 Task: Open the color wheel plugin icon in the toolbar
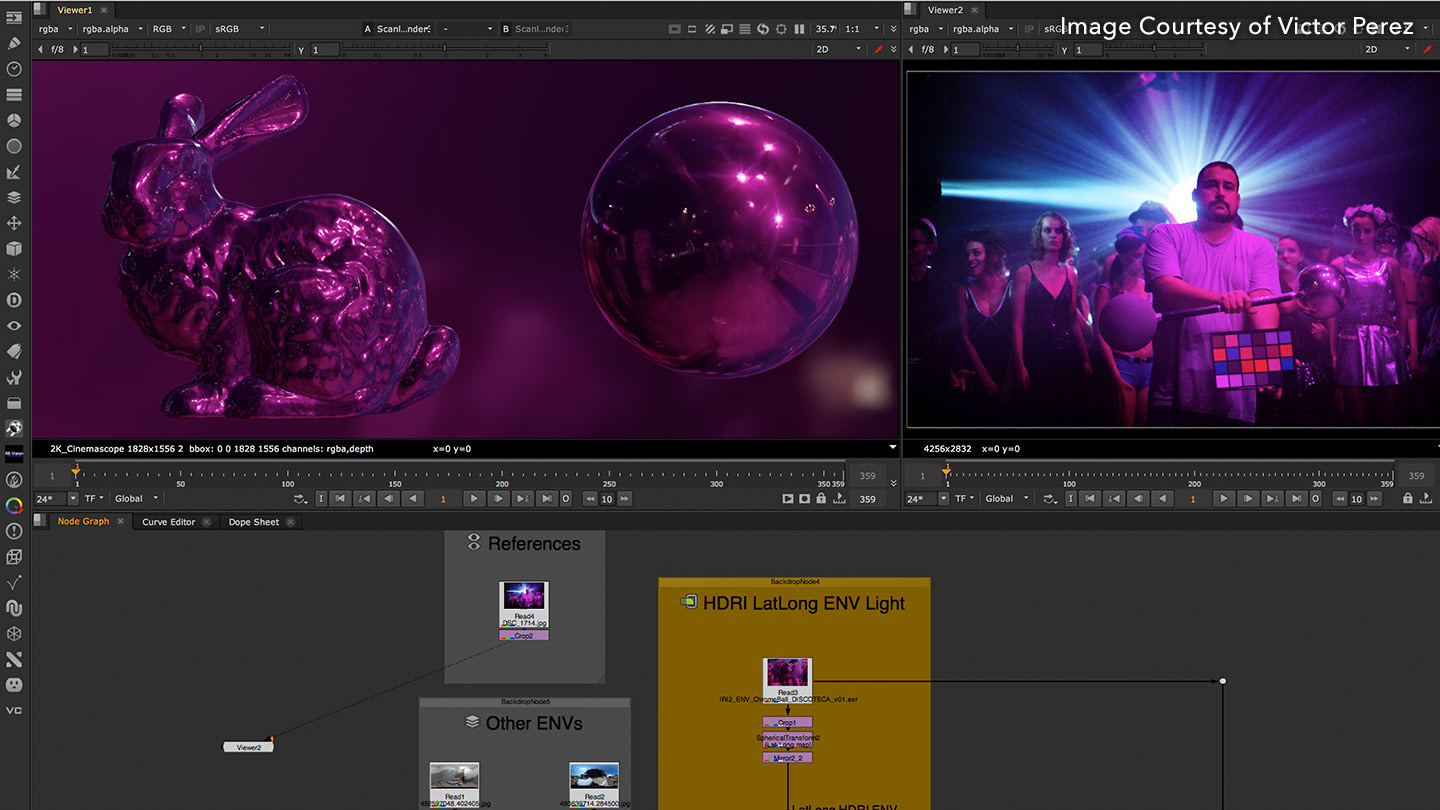point(14,506)
